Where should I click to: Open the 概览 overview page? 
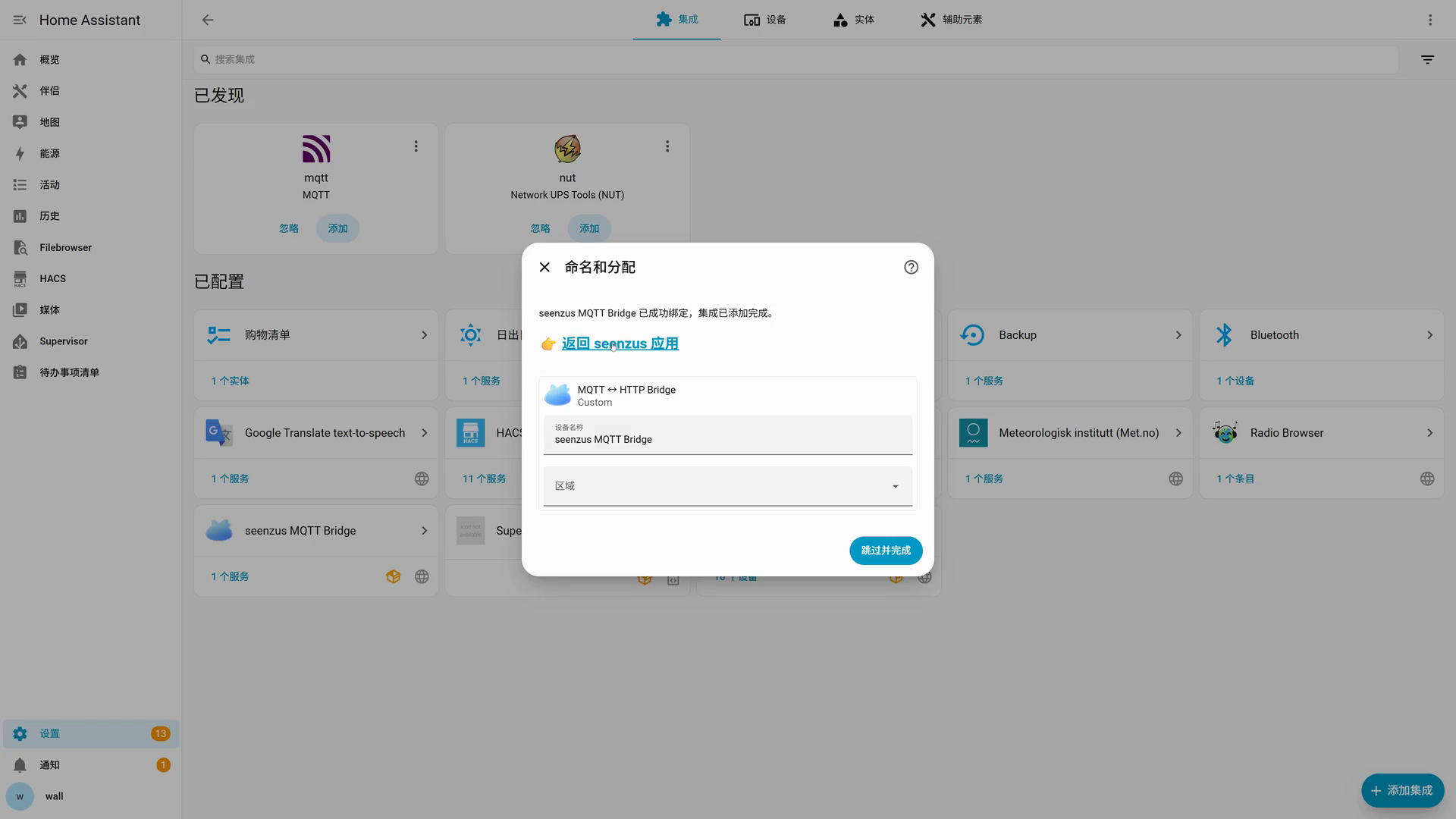tap(91, 59)
